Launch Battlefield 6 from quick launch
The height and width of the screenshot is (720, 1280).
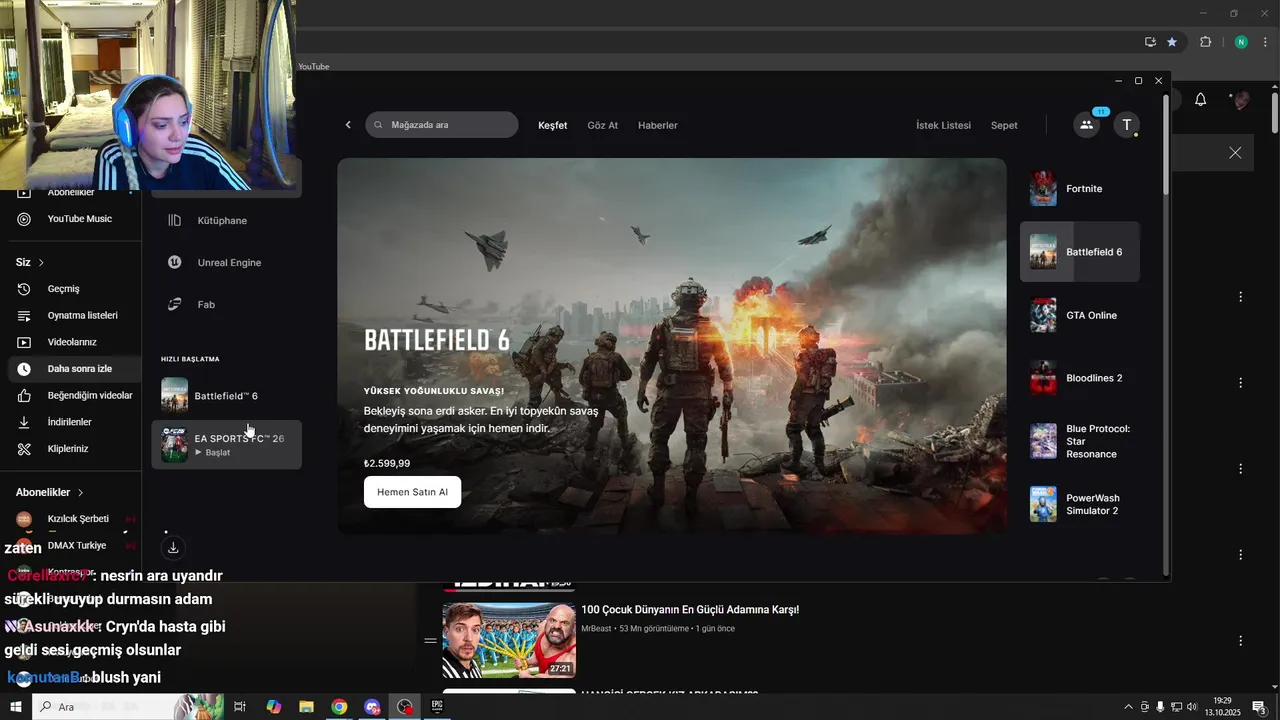(x=226, y=396)
